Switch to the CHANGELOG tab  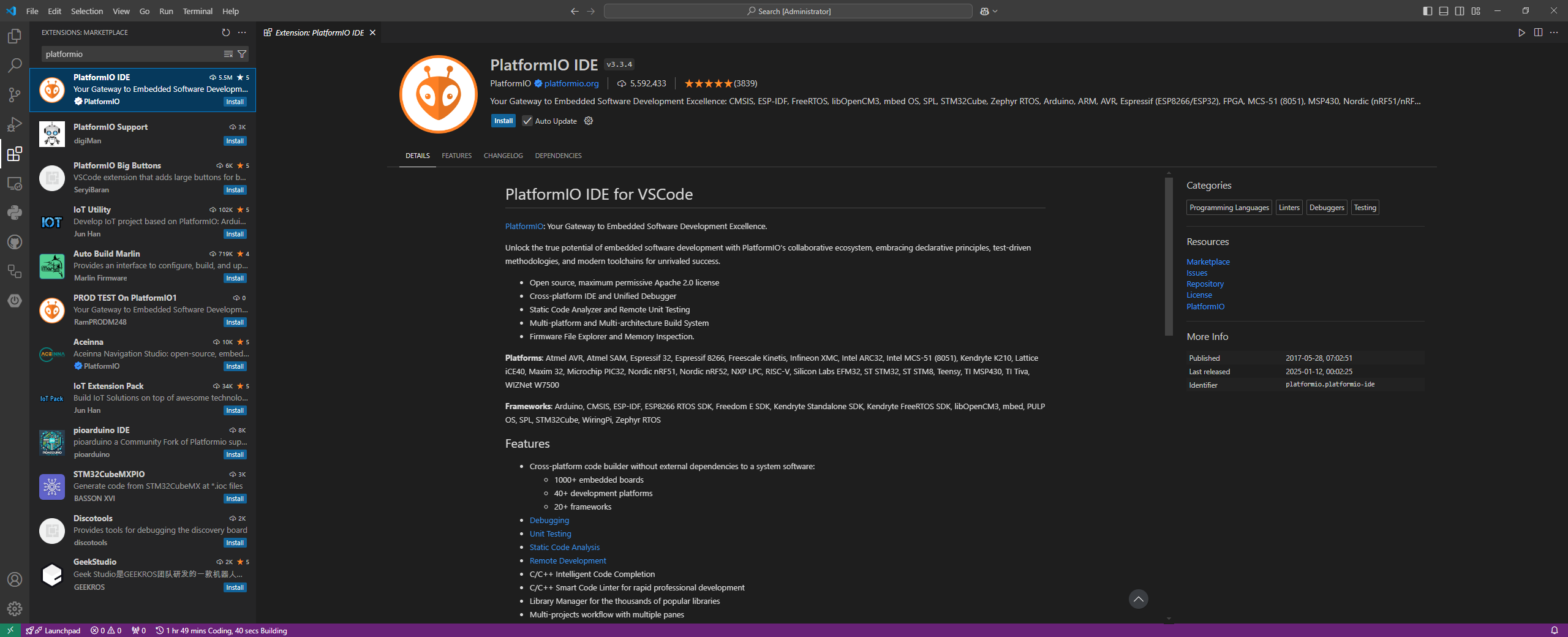[x=503, y=156]
